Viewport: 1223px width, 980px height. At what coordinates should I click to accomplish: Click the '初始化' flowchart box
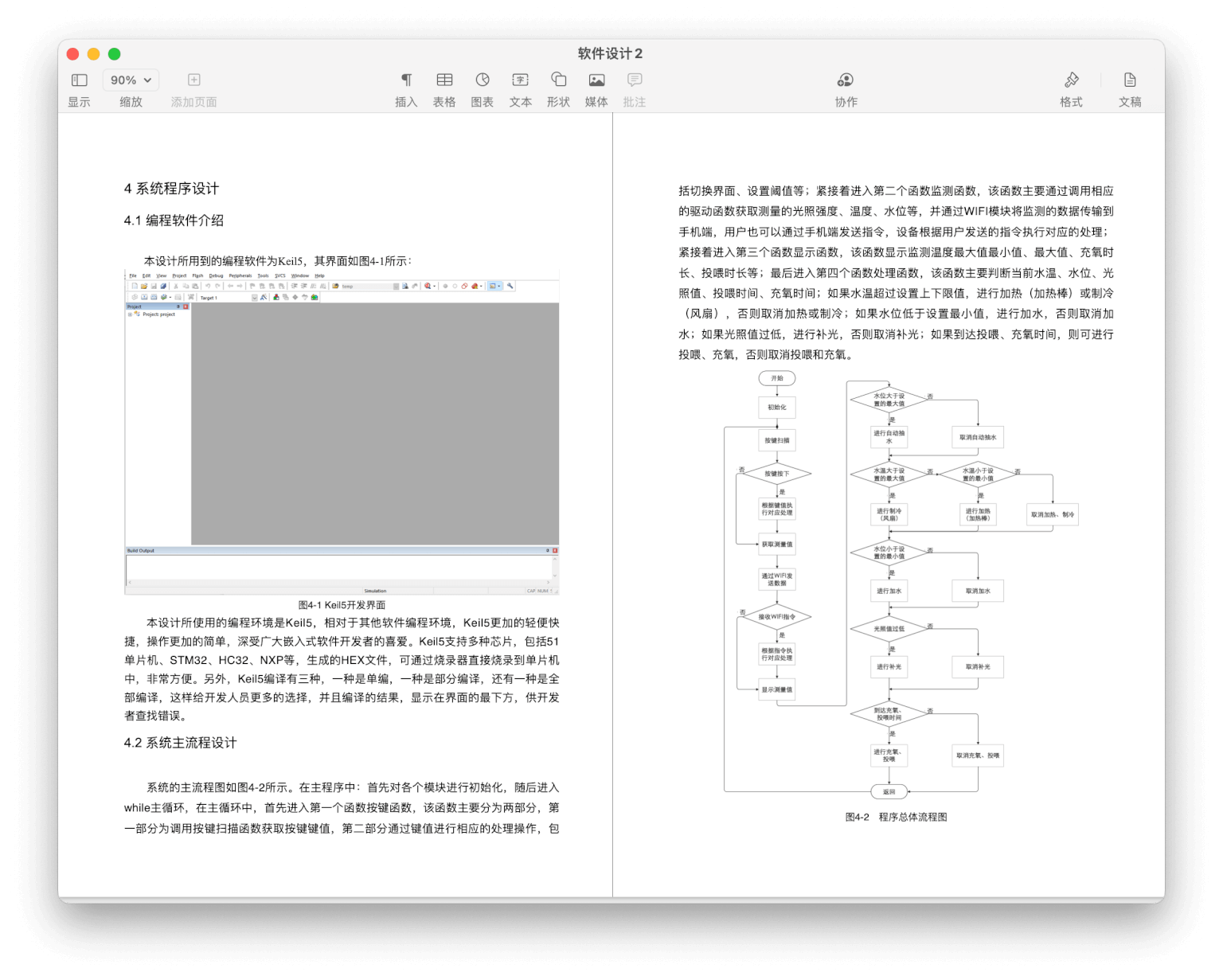pos(777,408)
